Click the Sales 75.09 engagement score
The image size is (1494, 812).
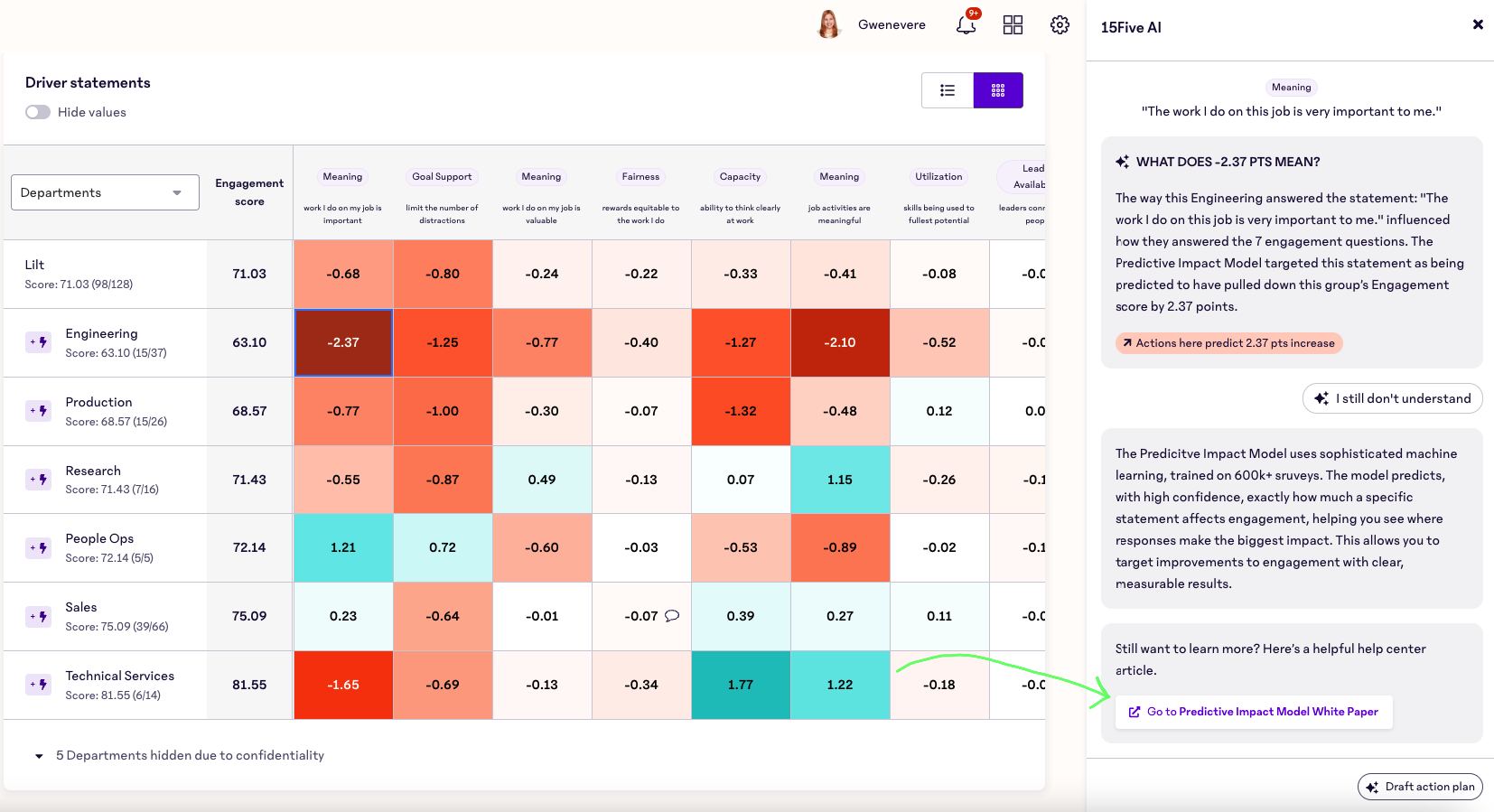click(x=249, y=616)
